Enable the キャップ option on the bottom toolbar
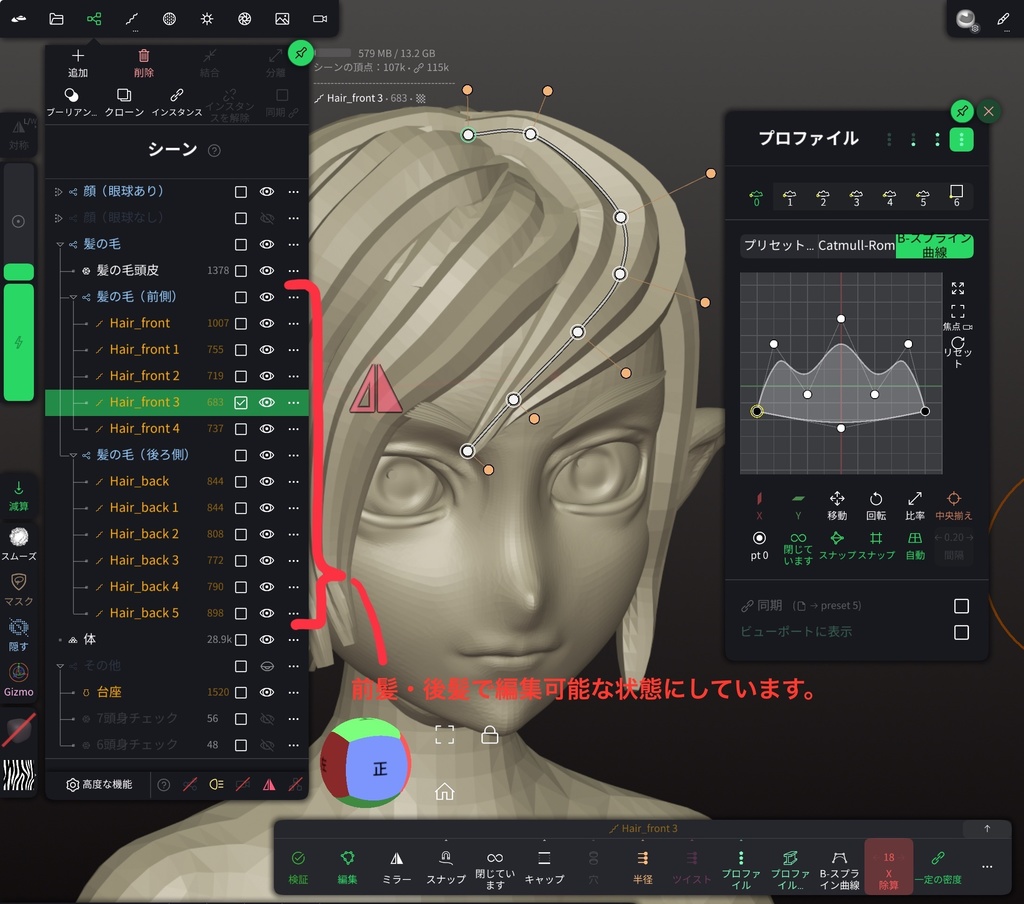This screenshot has height=904, width=1024. pyautogui.click(x=543, y=865)
